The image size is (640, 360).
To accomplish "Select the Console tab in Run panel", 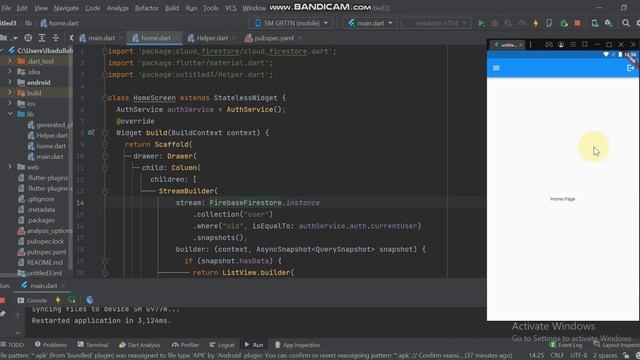I will pyautogui.click(x=32, y=300).
